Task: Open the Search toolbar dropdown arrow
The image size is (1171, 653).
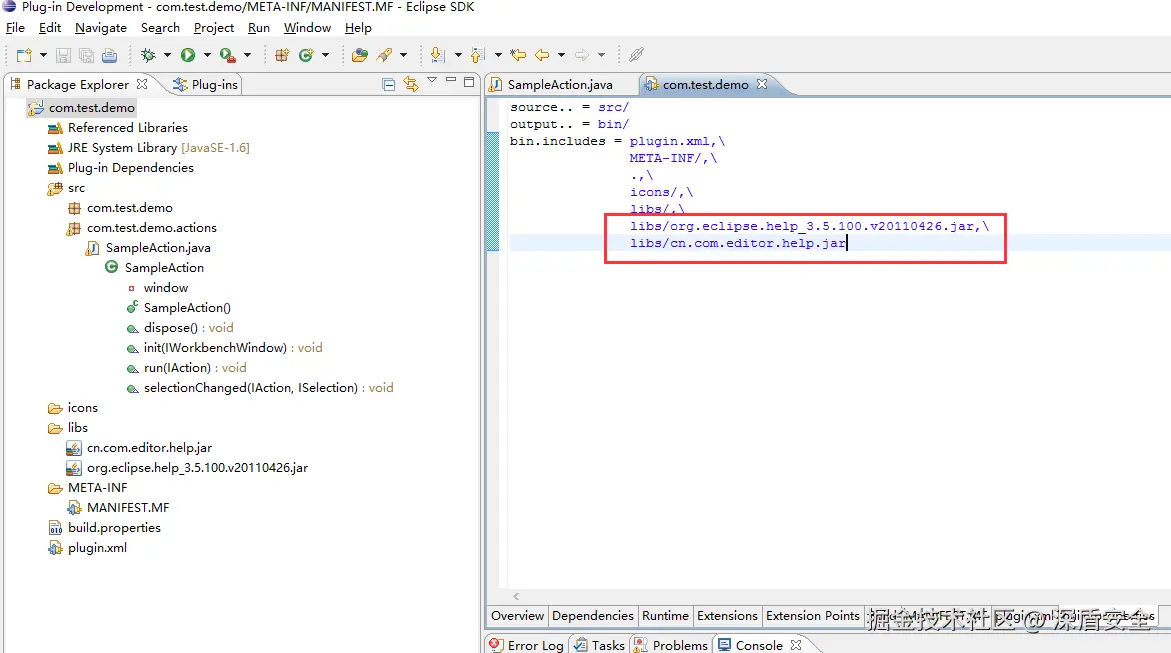Action: coord(403,55)
